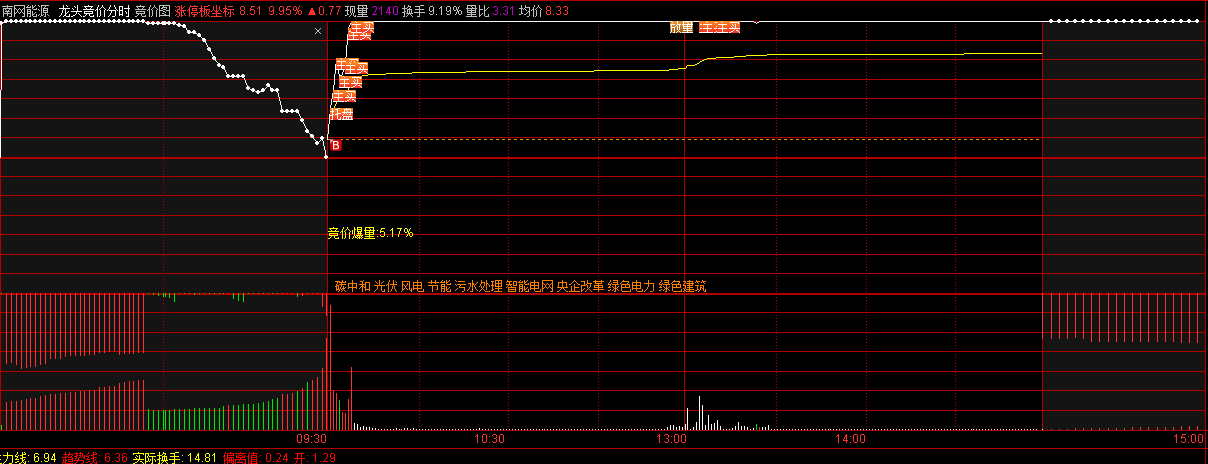Open the 光伏 concept tag
1208x464 pixels.
(x=385, y=287)
